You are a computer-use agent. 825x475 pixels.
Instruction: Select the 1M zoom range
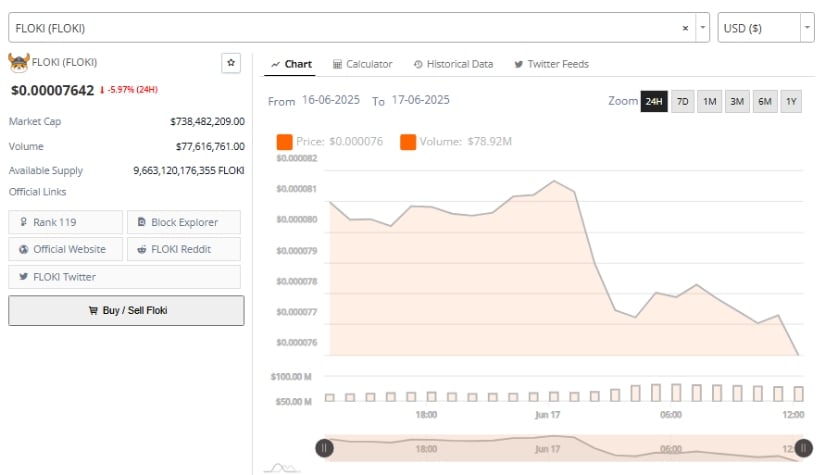(710, 102)
